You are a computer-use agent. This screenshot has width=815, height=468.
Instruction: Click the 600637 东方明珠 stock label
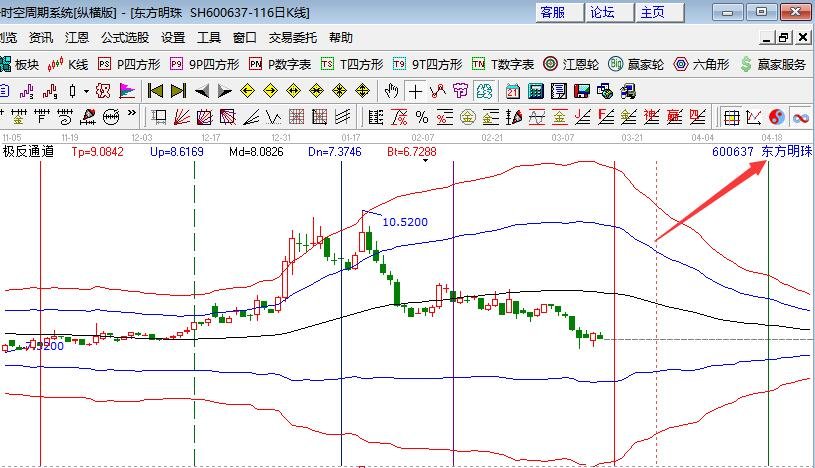tap(761, 152)
